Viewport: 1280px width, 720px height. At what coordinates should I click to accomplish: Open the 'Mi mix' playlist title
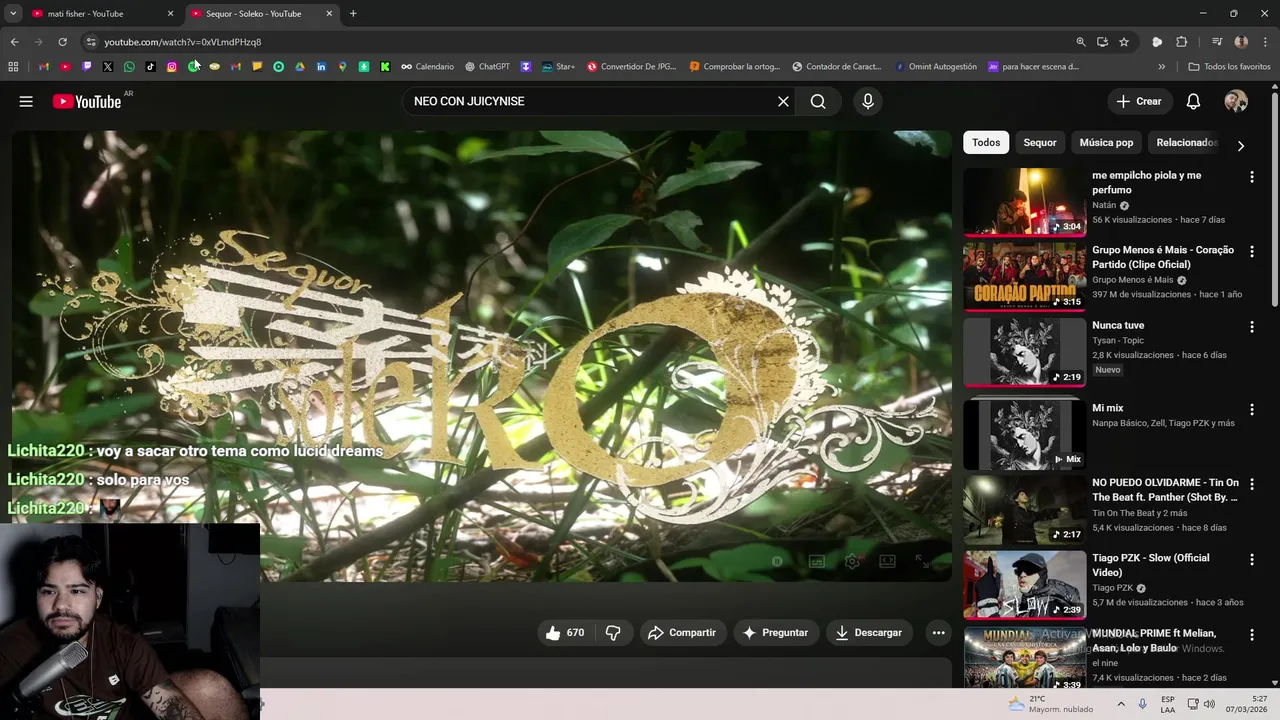coord(1107,408)
